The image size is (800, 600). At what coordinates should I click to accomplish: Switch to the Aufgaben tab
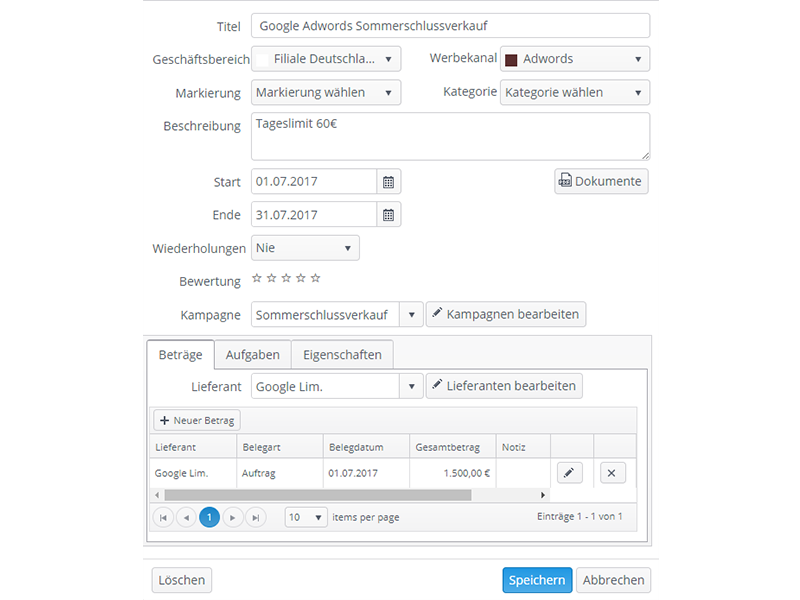(x=253, y=355)
